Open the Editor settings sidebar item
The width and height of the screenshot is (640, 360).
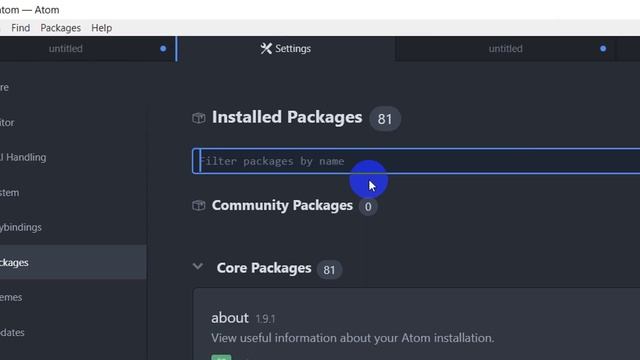coord(7,122)
